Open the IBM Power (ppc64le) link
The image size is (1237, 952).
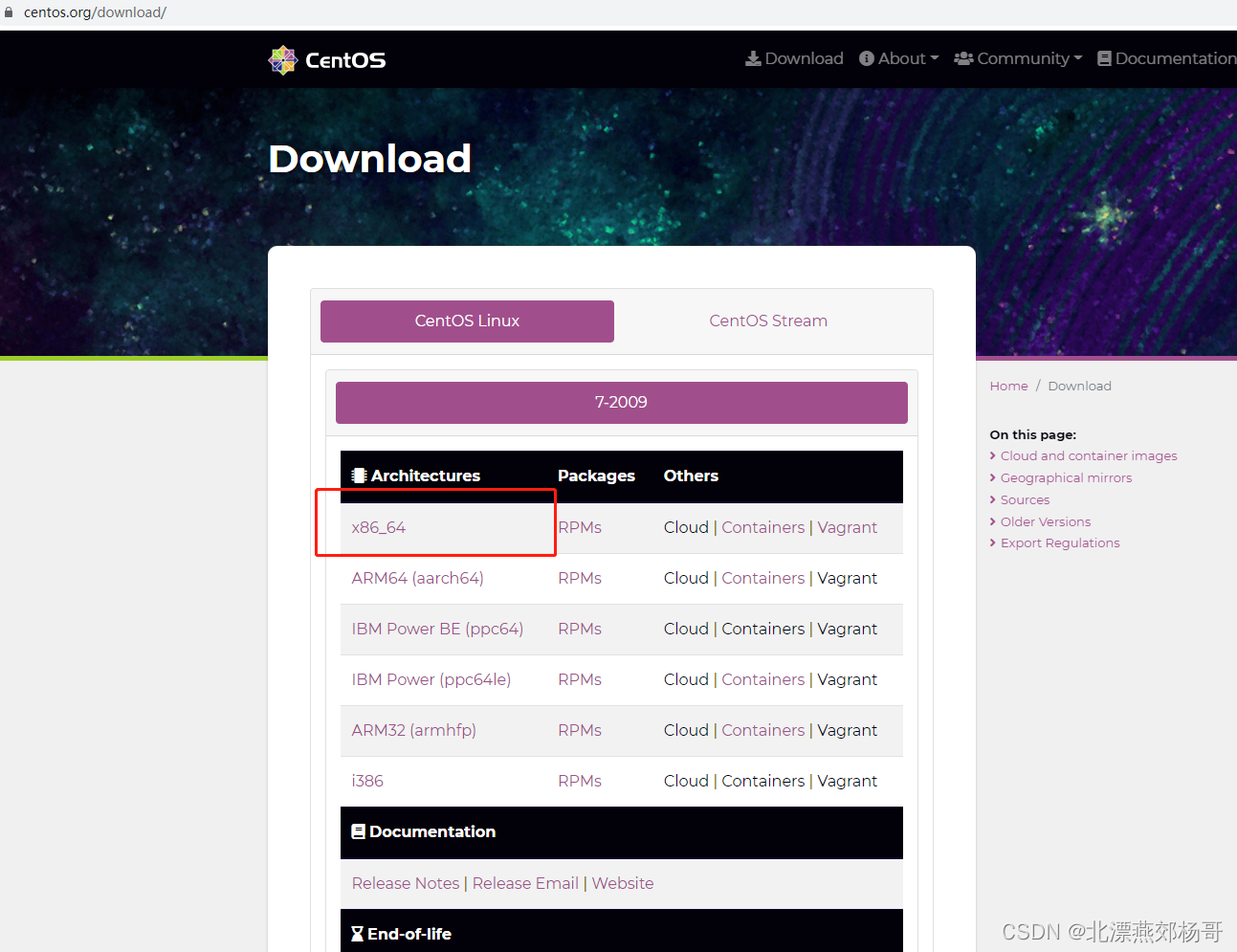coord(431,679)
